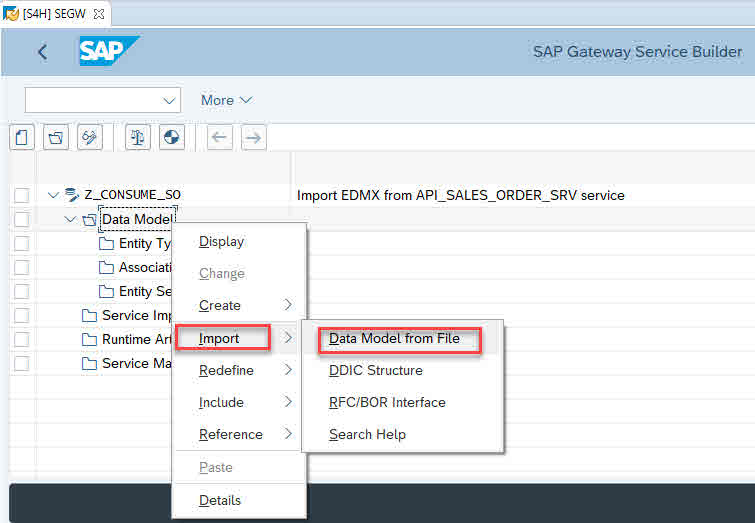Expand the Import submenu arrow
The width and height of the screenshot is (755, 523).
point(288,338)
